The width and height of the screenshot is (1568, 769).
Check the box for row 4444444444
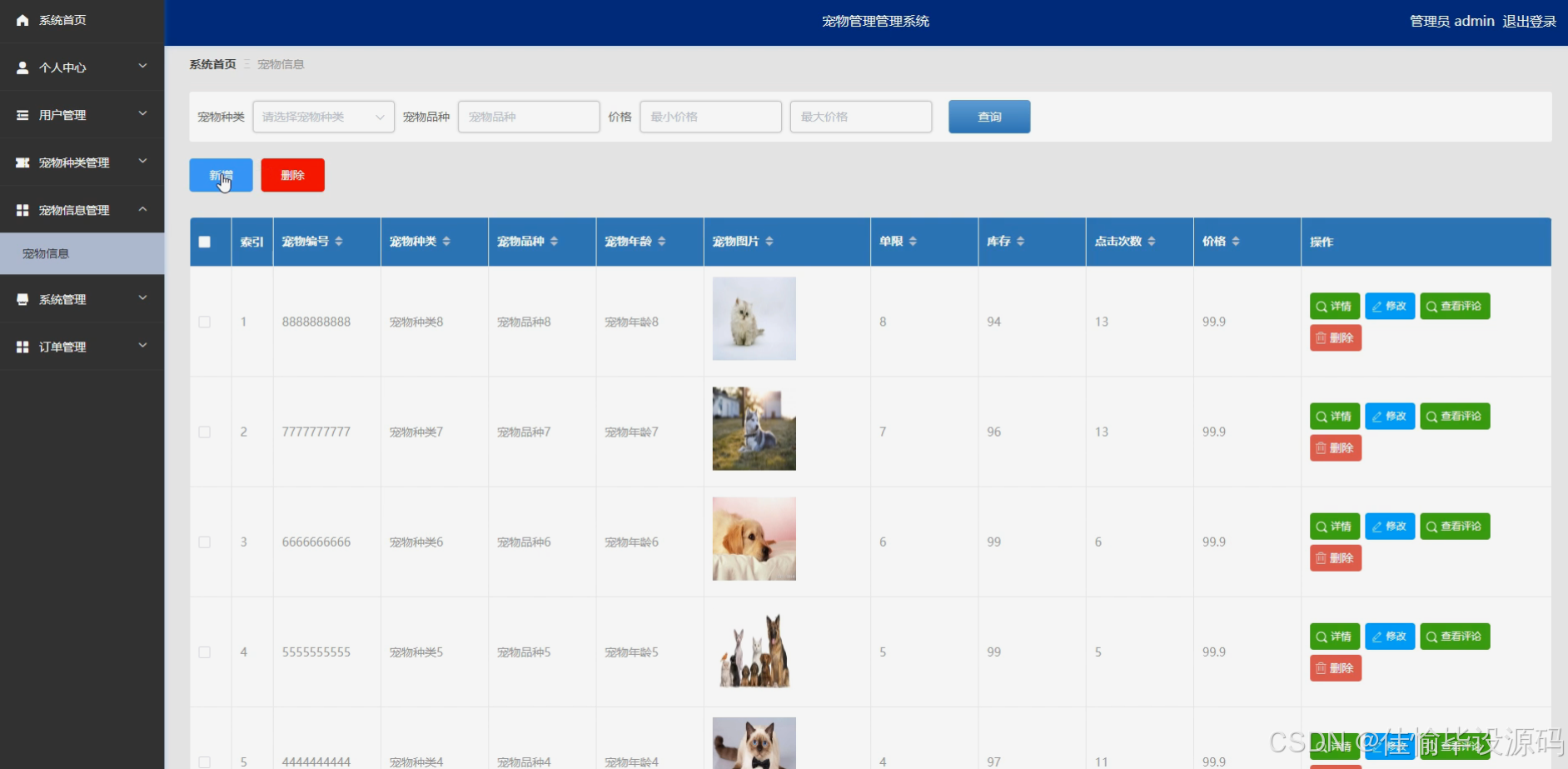(204, 762)
